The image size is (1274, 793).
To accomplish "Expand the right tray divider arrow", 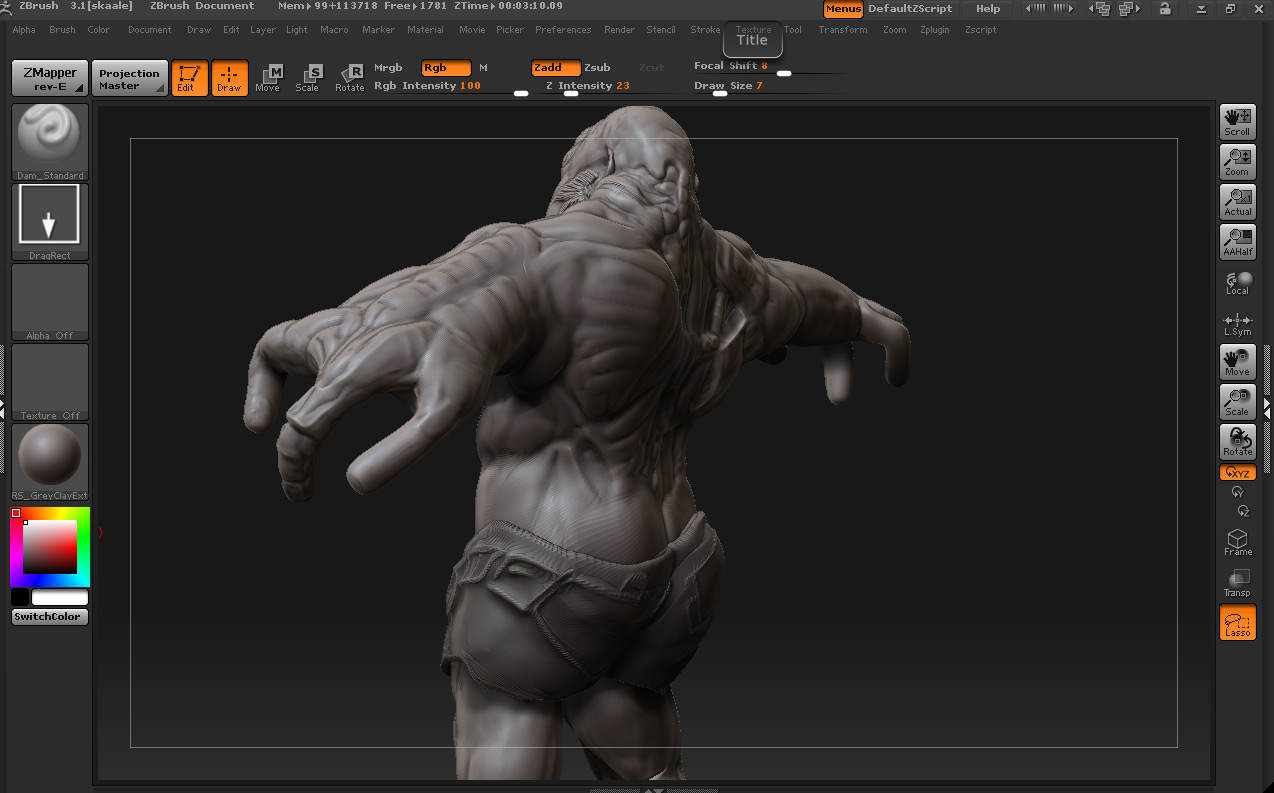I will tap(1269, 408).
